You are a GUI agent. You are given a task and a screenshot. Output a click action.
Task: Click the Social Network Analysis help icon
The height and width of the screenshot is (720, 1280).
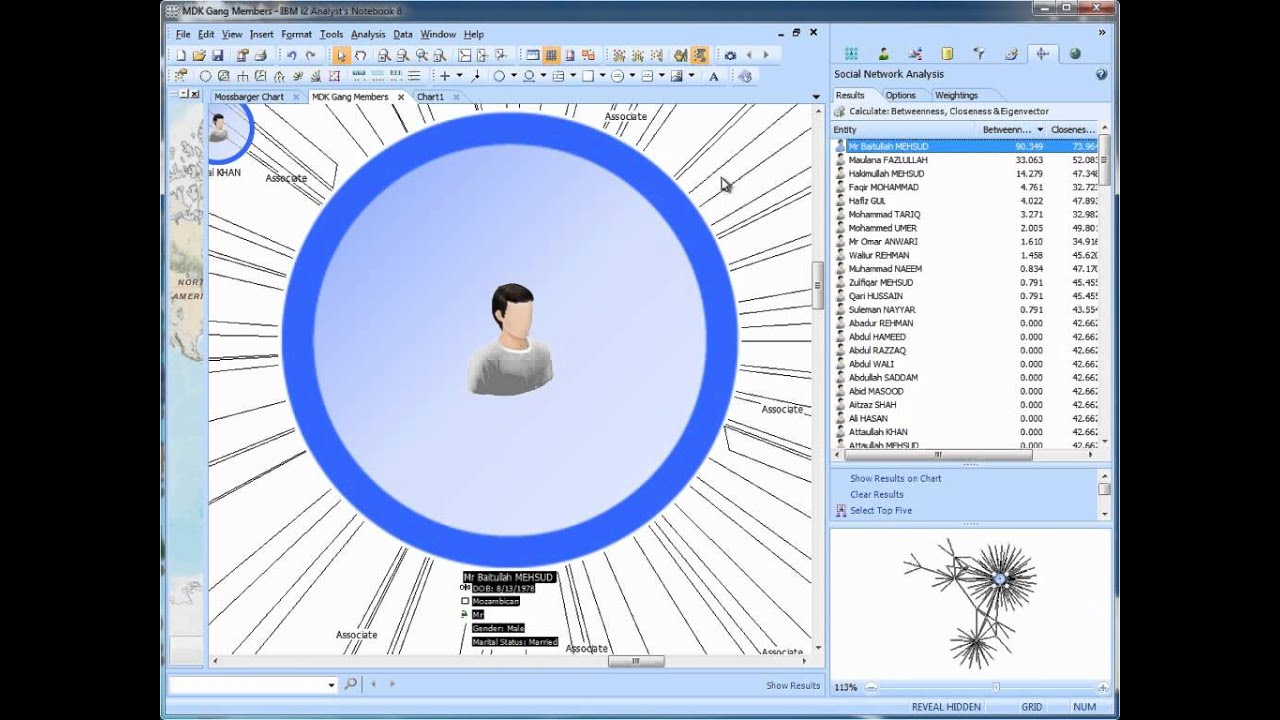click(1101, 74)
